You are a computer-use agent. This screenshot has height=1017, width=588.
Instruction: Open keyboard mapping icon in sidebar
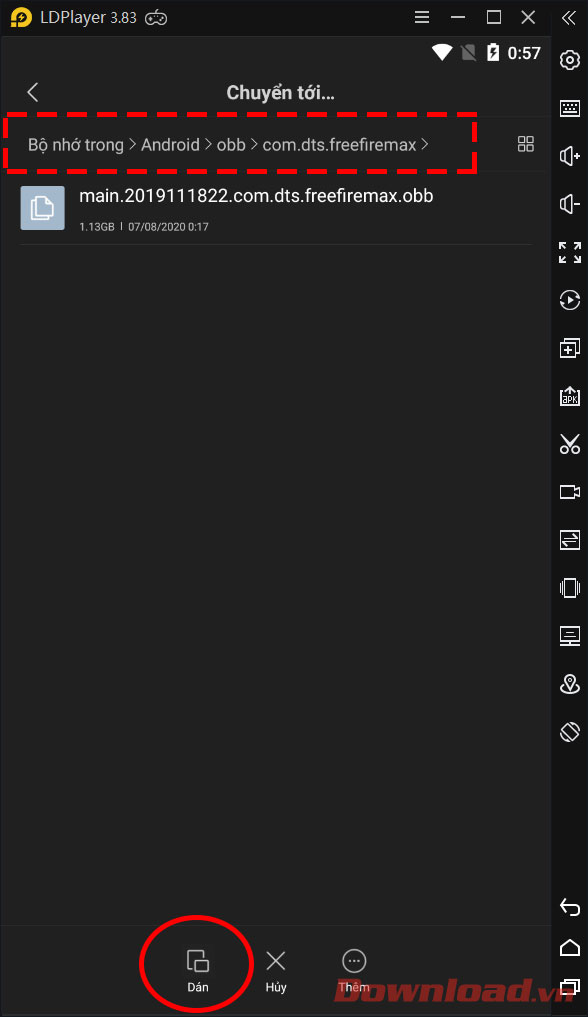570,108
